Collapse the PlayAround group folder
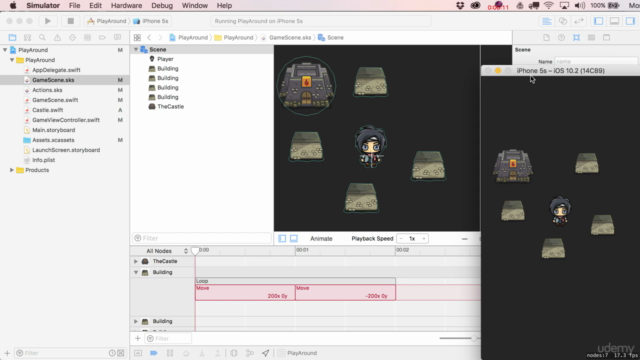Image resolution: width=640 pixels, height=360 pixels. pos(12,60)
